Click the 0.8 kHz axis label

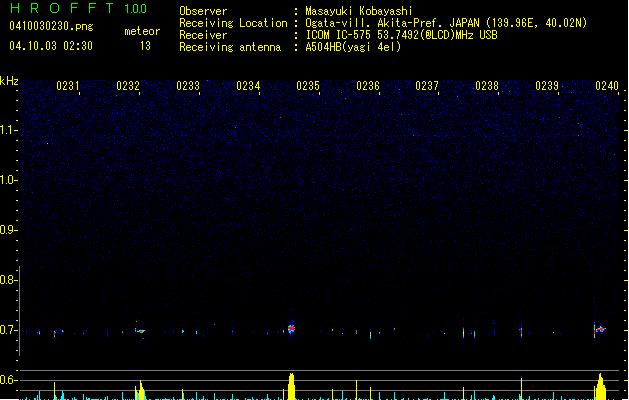(8, 280)
